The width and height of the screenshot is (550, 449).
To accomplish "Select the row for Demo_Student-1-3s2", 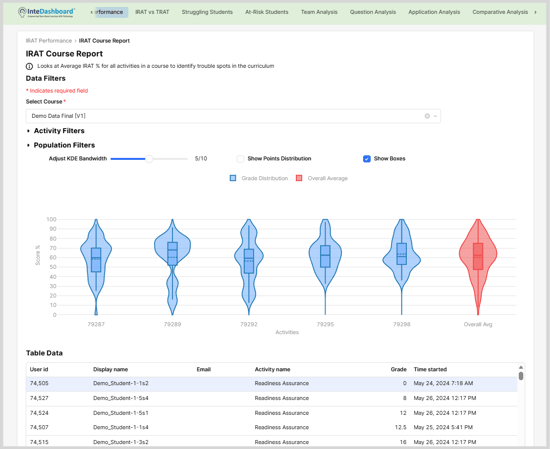I will (x=271, y=442).
